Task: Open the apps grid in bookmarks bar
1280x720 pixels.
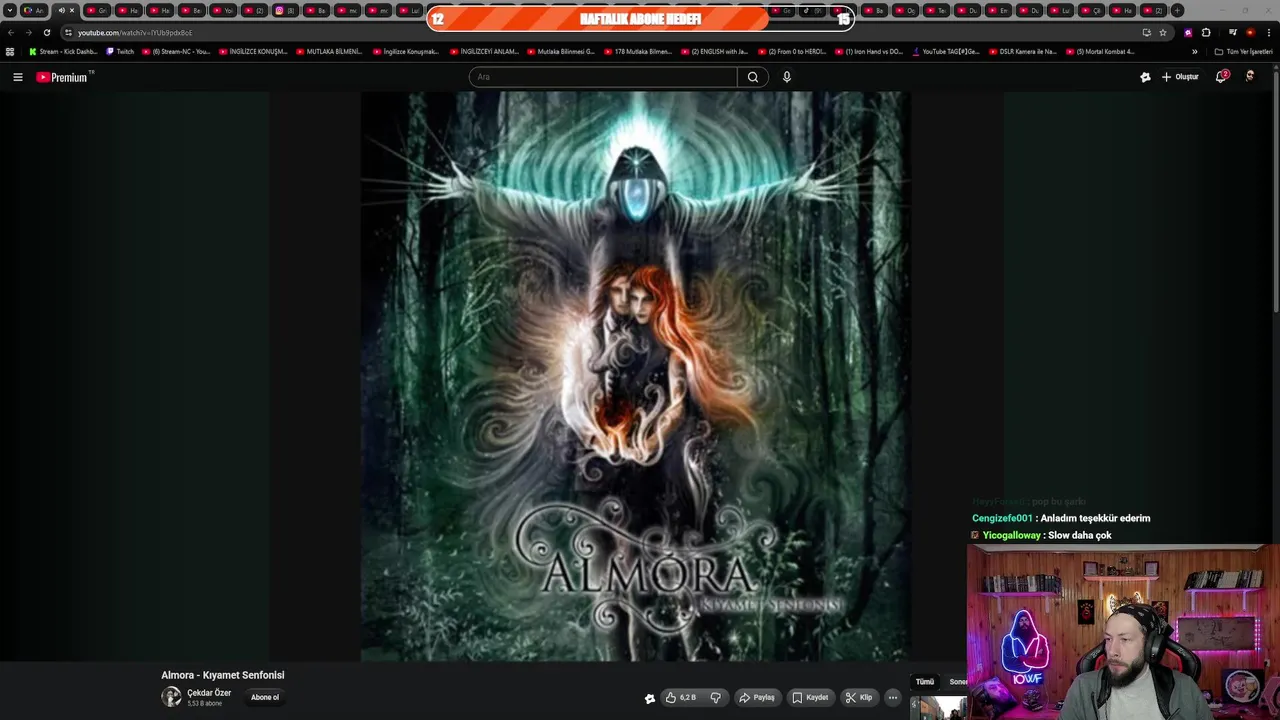Action: click(10, 51)
